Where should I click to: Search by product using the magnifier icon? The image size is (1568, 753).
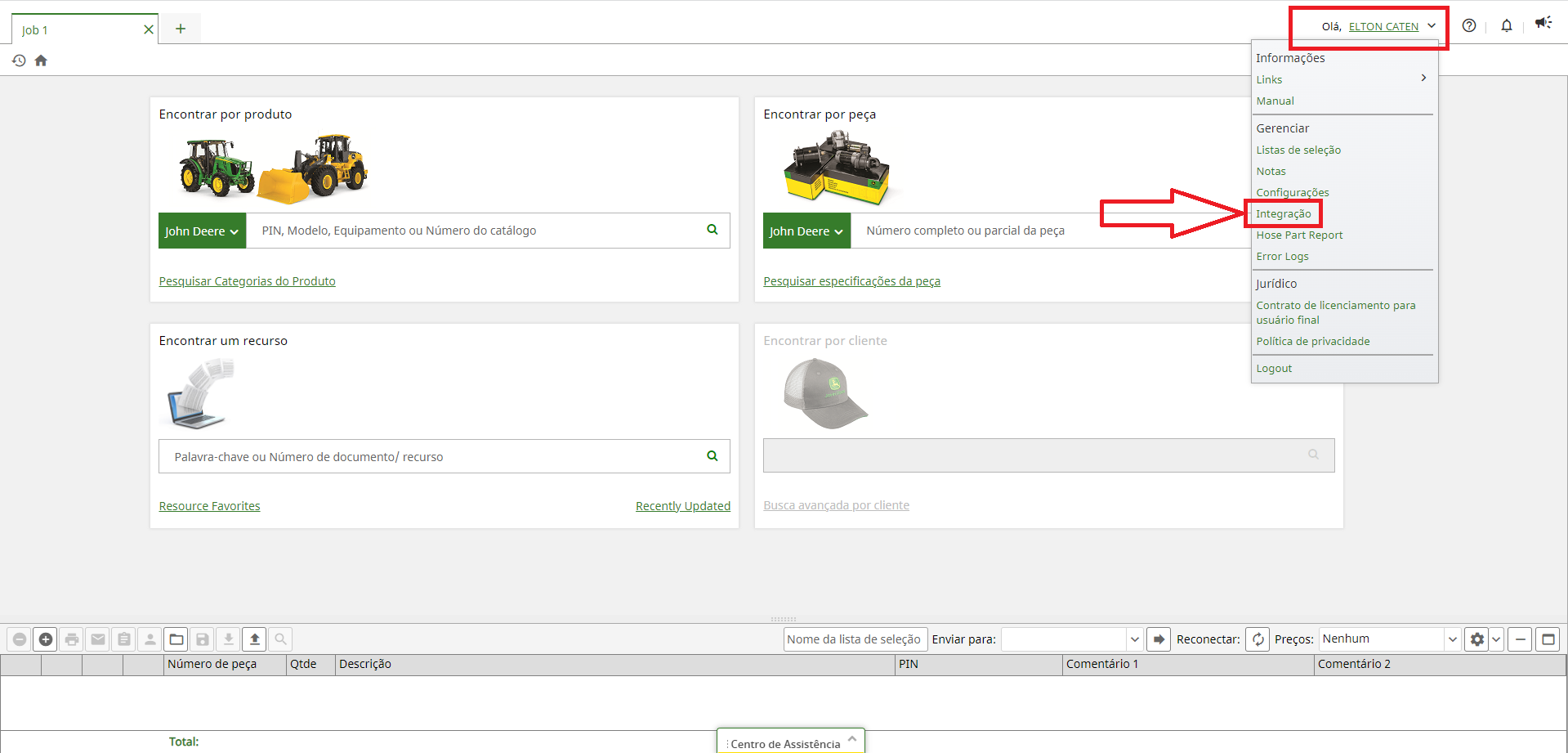[x=713, y=230]
